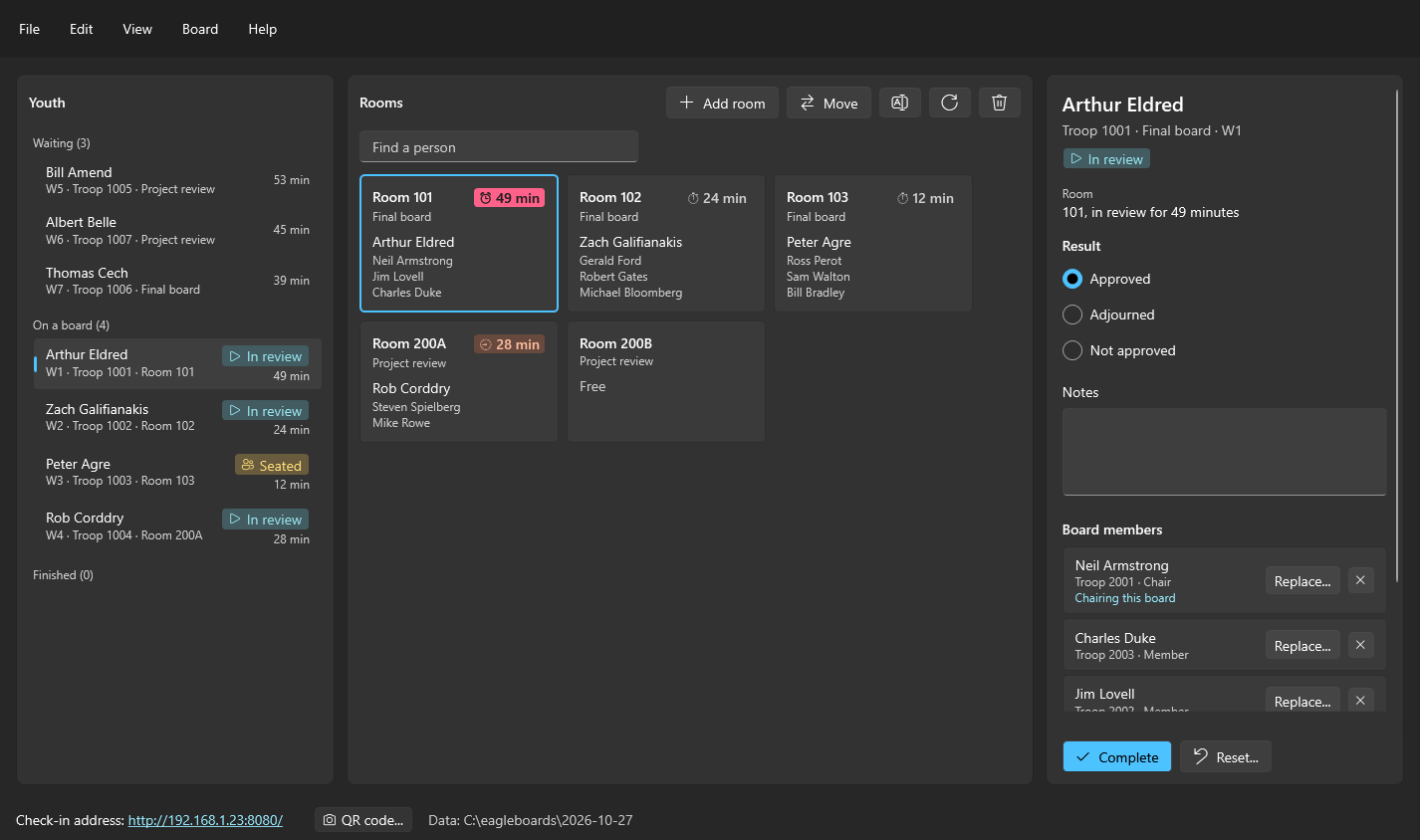This screenshot has width=1420, height=840.
Task: Remove Neil Armstrong with the X button
Action: point(1360,580)
